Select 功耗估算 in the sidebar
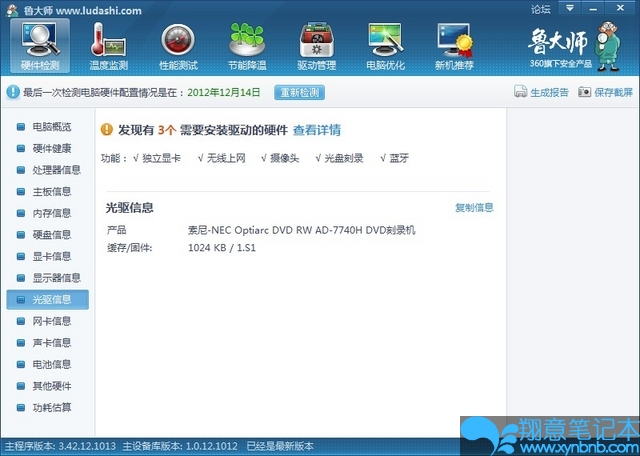Image resolution: width=640 pixels, height=456 pixels. coord(47,407)
